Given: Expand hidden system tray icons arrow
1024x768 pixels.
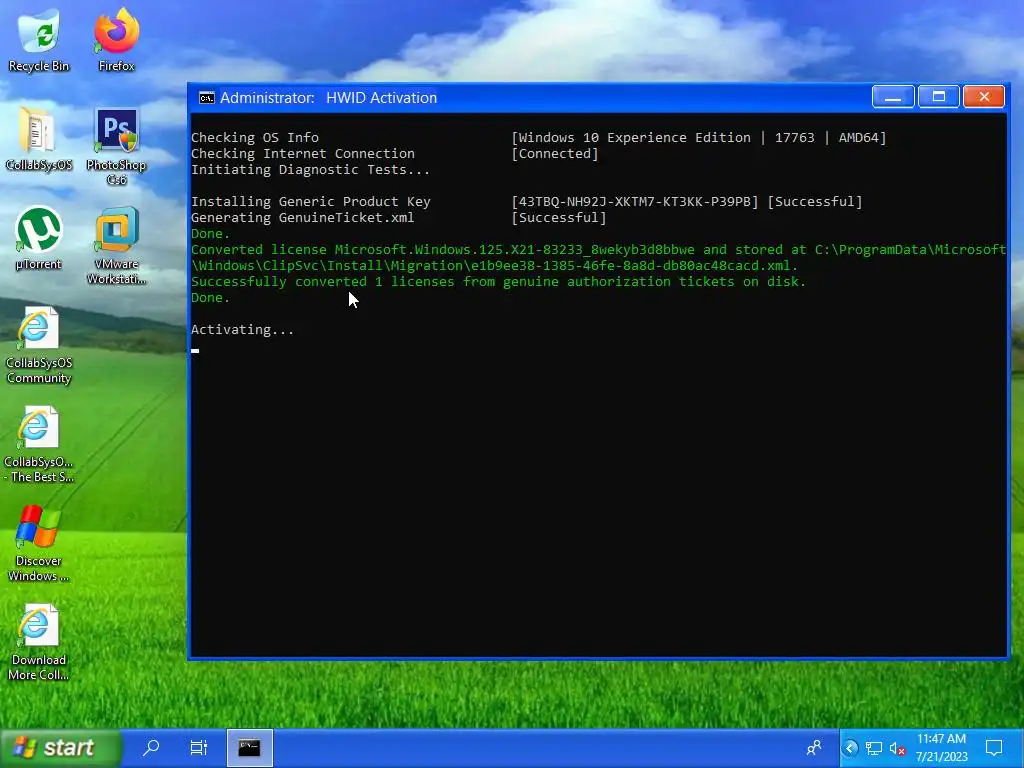Looking at the screenshot, I should pos(850,748).
